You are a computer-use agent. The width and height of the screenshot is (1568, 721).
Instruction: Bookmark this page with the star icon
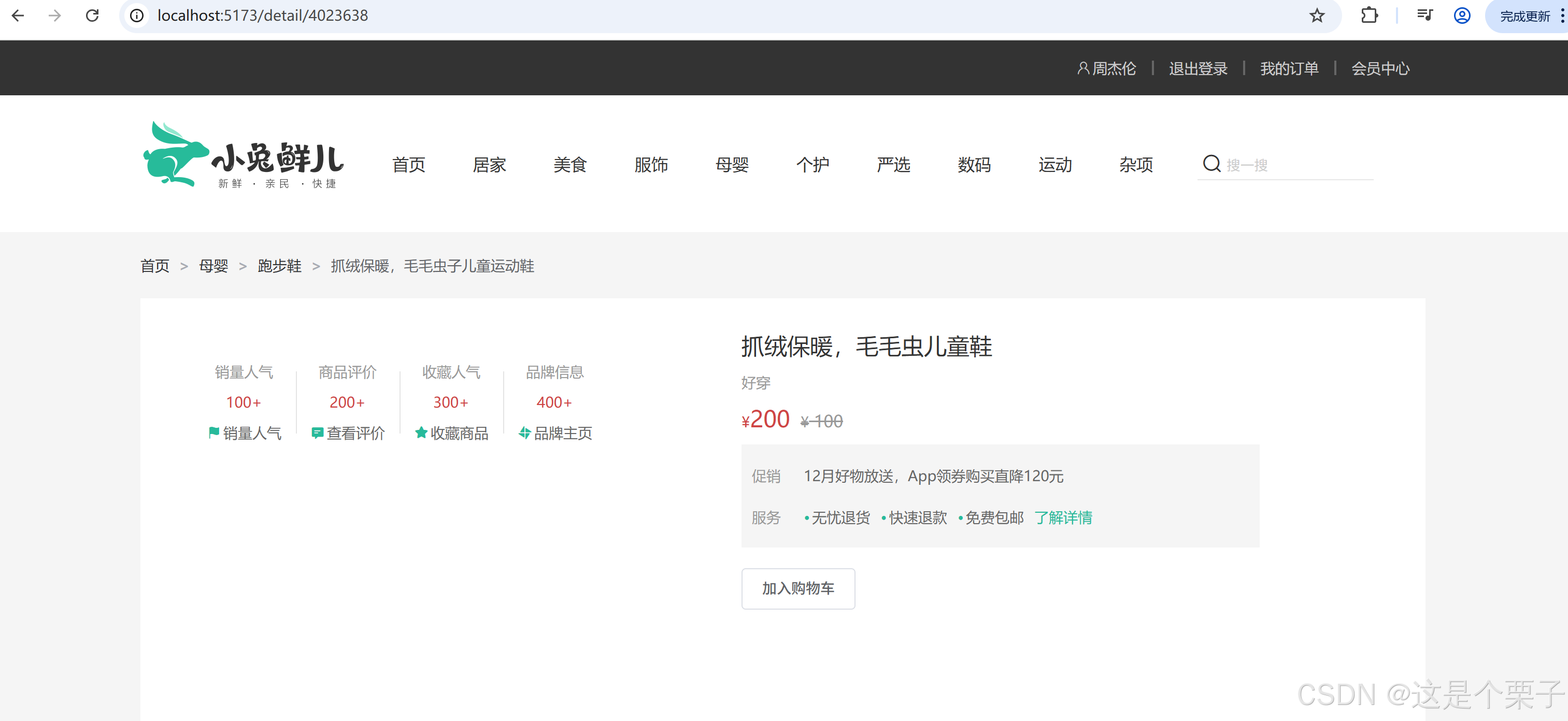pyautogui.click(x=1317, y=16)
